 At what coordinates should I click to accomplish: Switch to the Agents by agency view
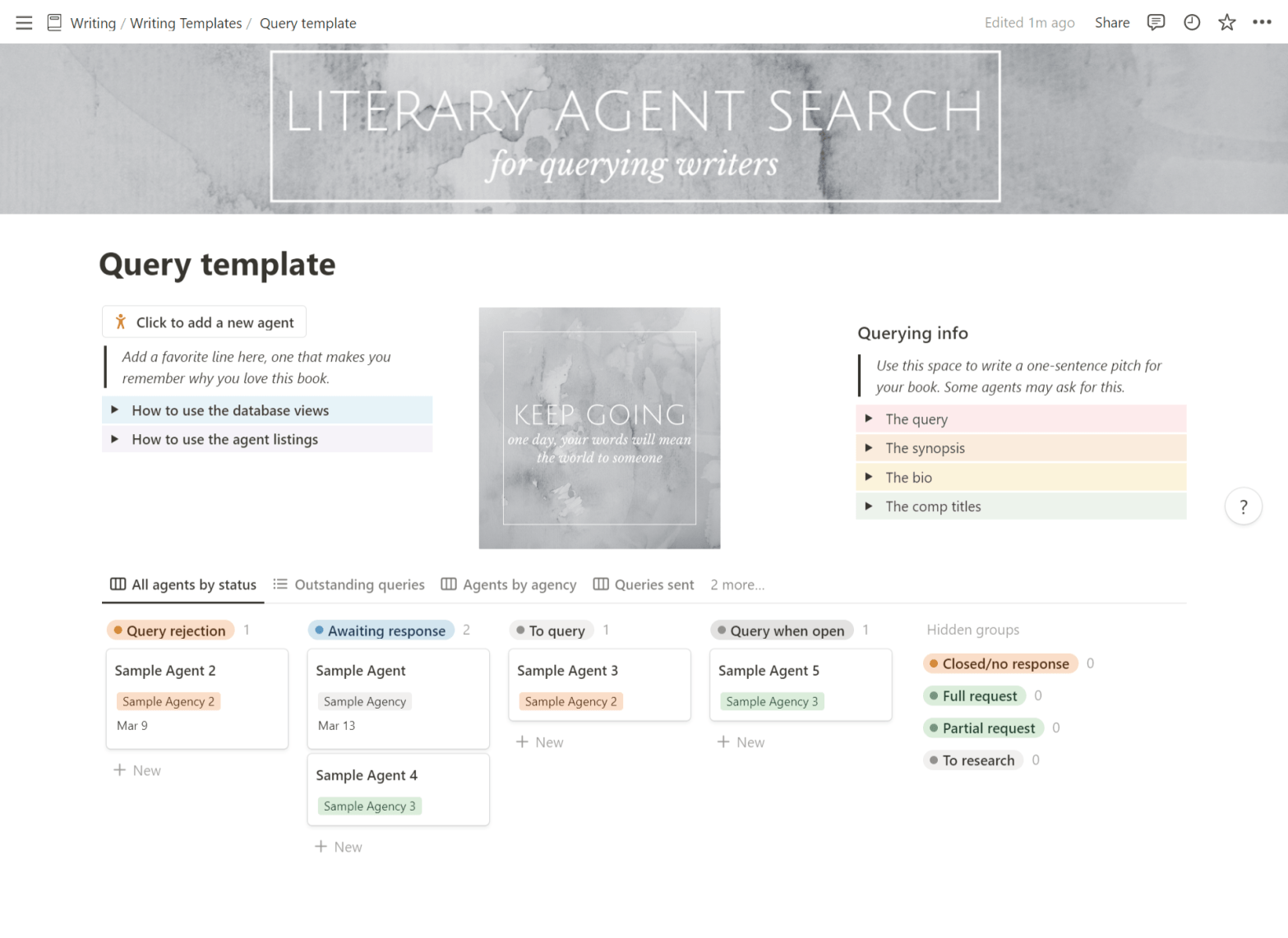coord(519,584)
